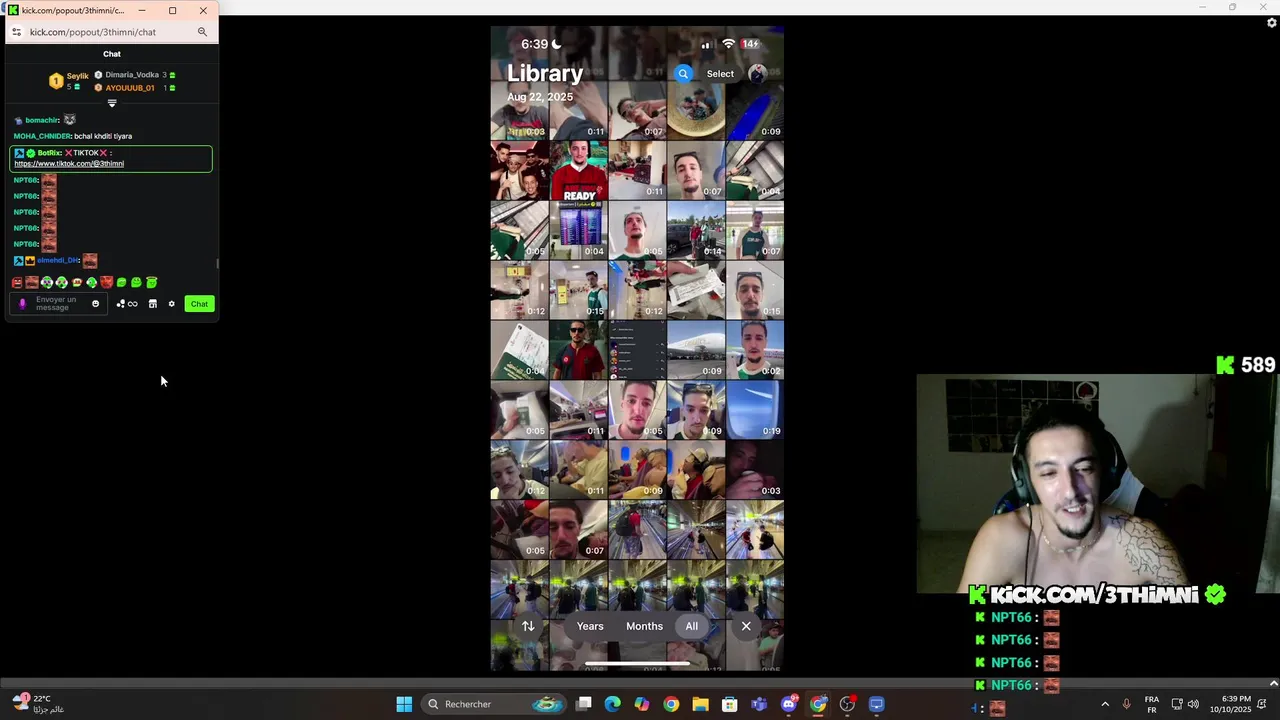Image resolution: width=1280 pixels, height=720 pixels.
Task: Open the video thumbnail labeled 0:02
Action: pos(755,350)
